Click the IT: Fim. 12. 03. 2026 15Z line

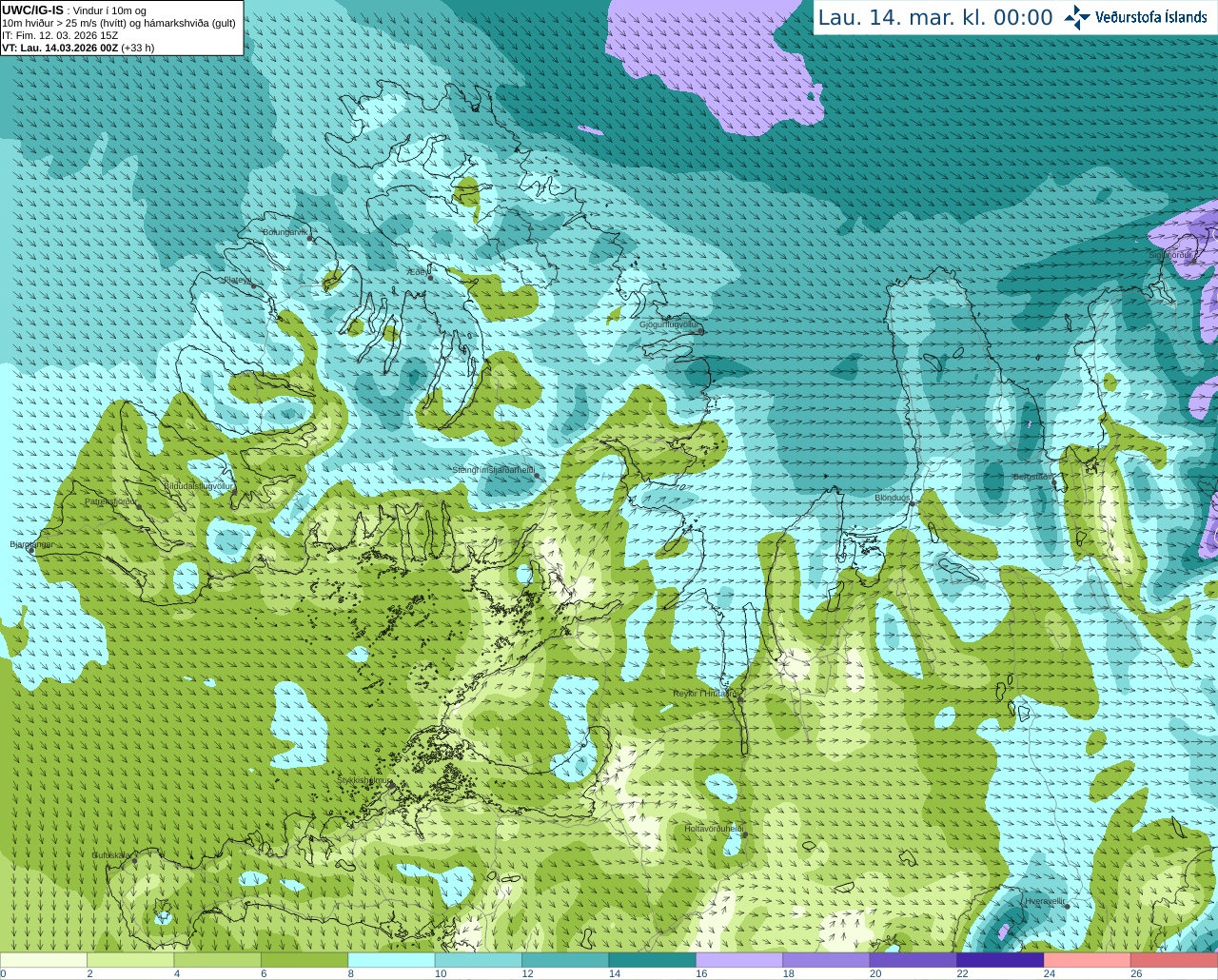pyautogui.click(x=60, y=35)
